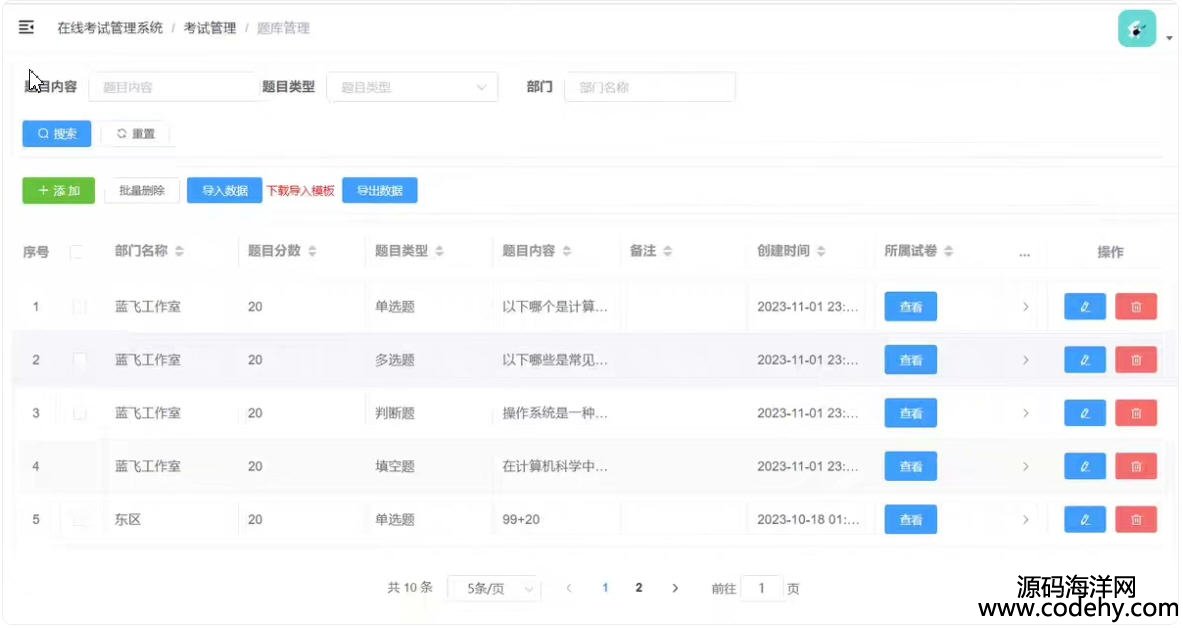Select the checkbox for row 2

pos(80,360)
